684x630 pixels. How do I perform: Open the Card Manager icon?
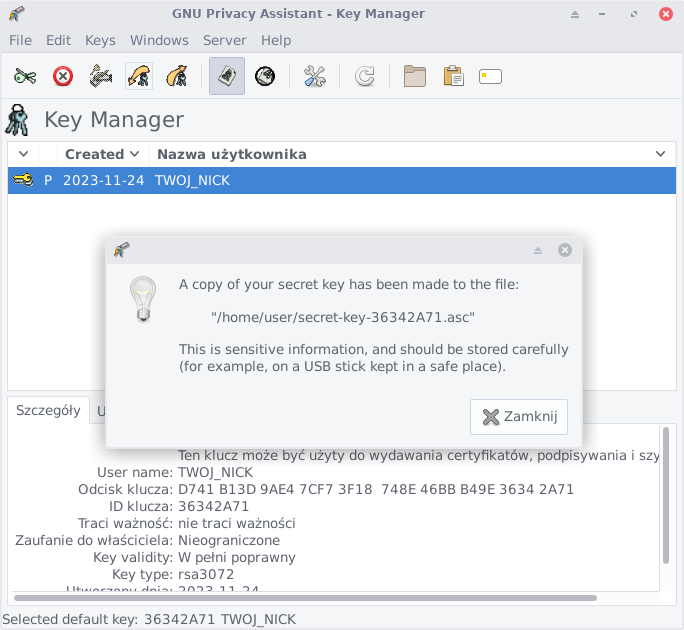(x=490, y=76)
